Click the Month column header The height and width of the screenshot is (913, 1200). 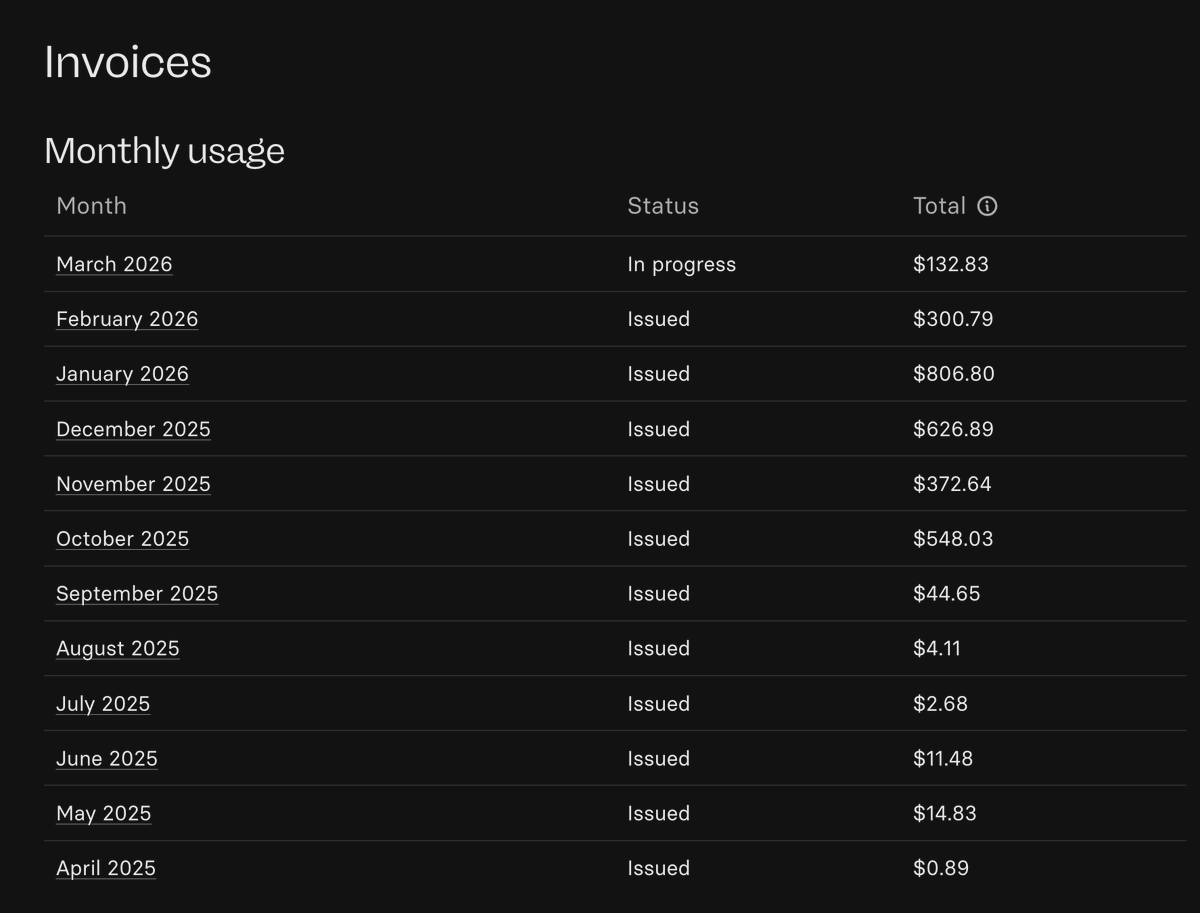pyautogui.click(x=91, y=206)
